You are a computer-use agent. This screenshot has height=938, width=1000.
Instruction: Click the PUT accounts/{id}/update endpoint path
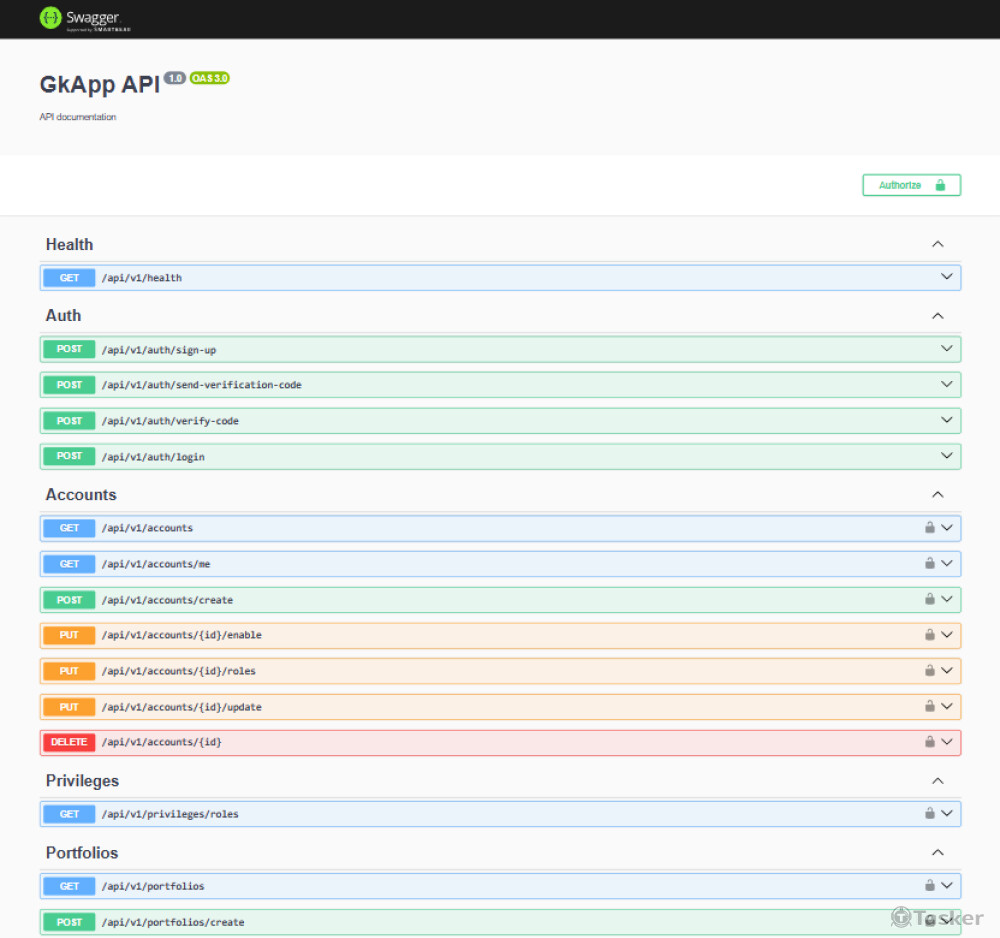(181, 707)
